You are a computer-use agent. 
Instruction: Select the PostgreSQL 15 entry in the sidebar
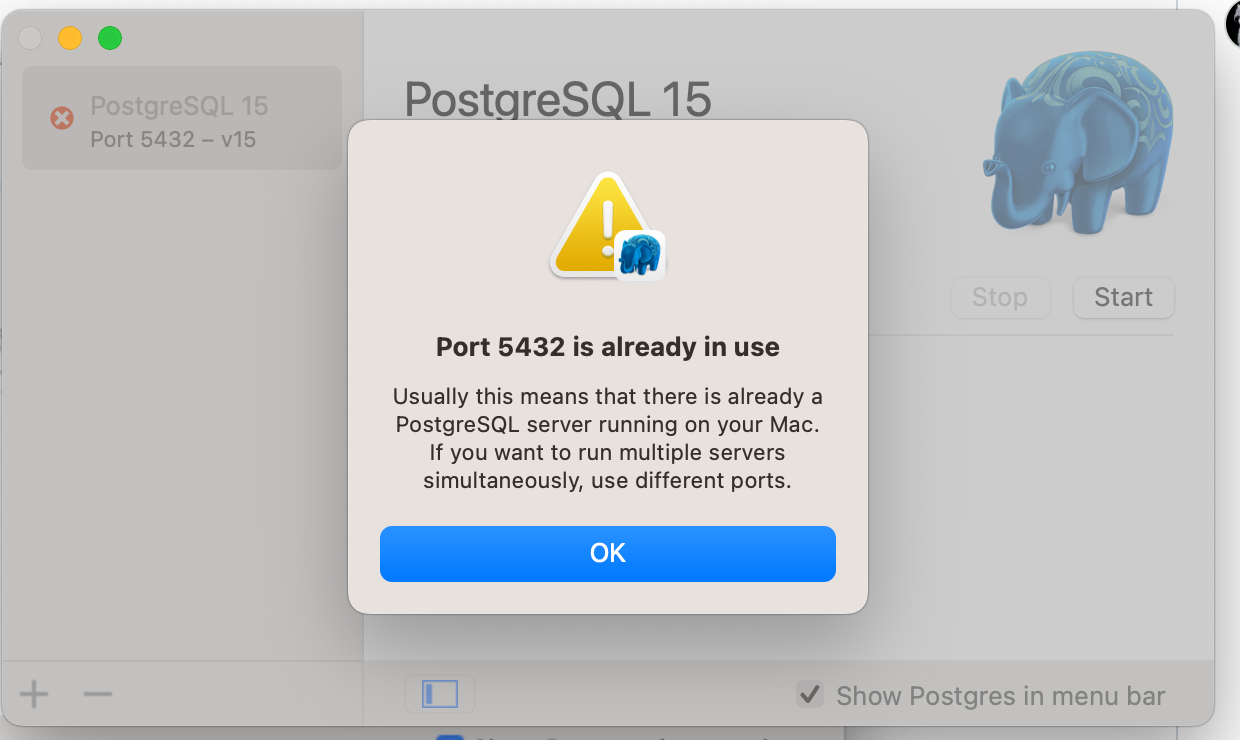coord(180,118)
